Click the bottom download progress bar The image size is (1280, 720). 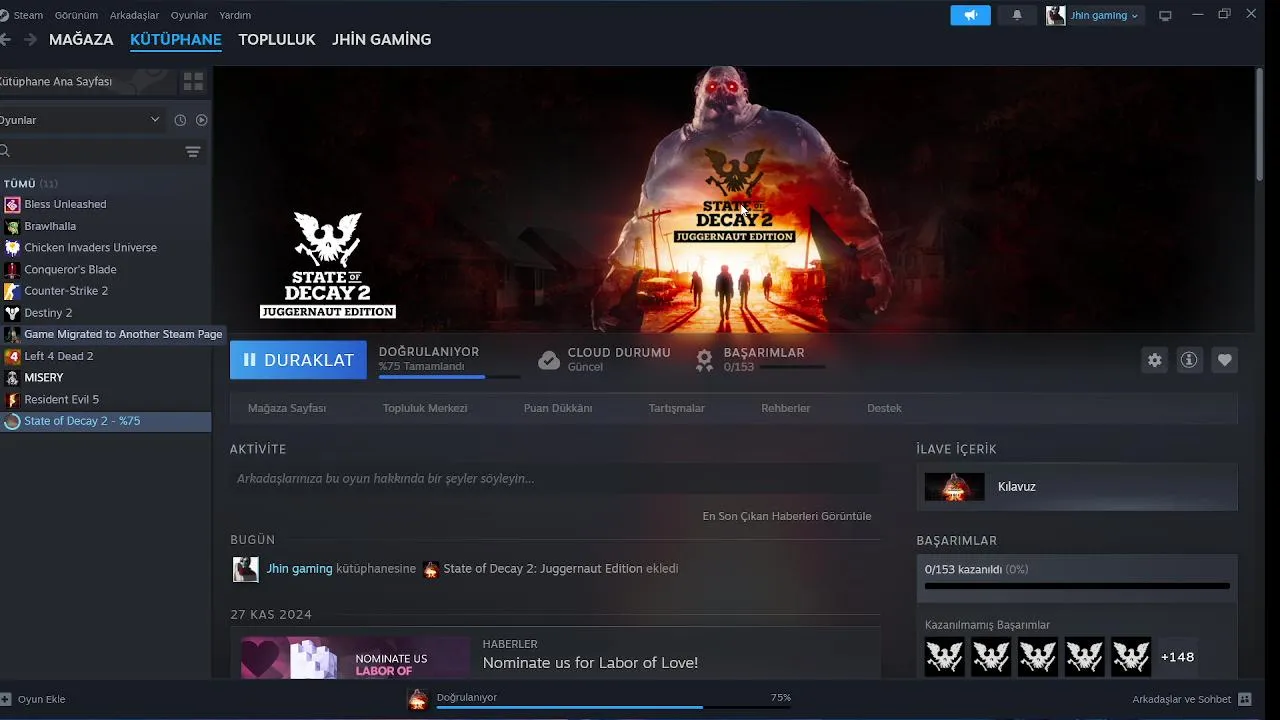[613, 707]
